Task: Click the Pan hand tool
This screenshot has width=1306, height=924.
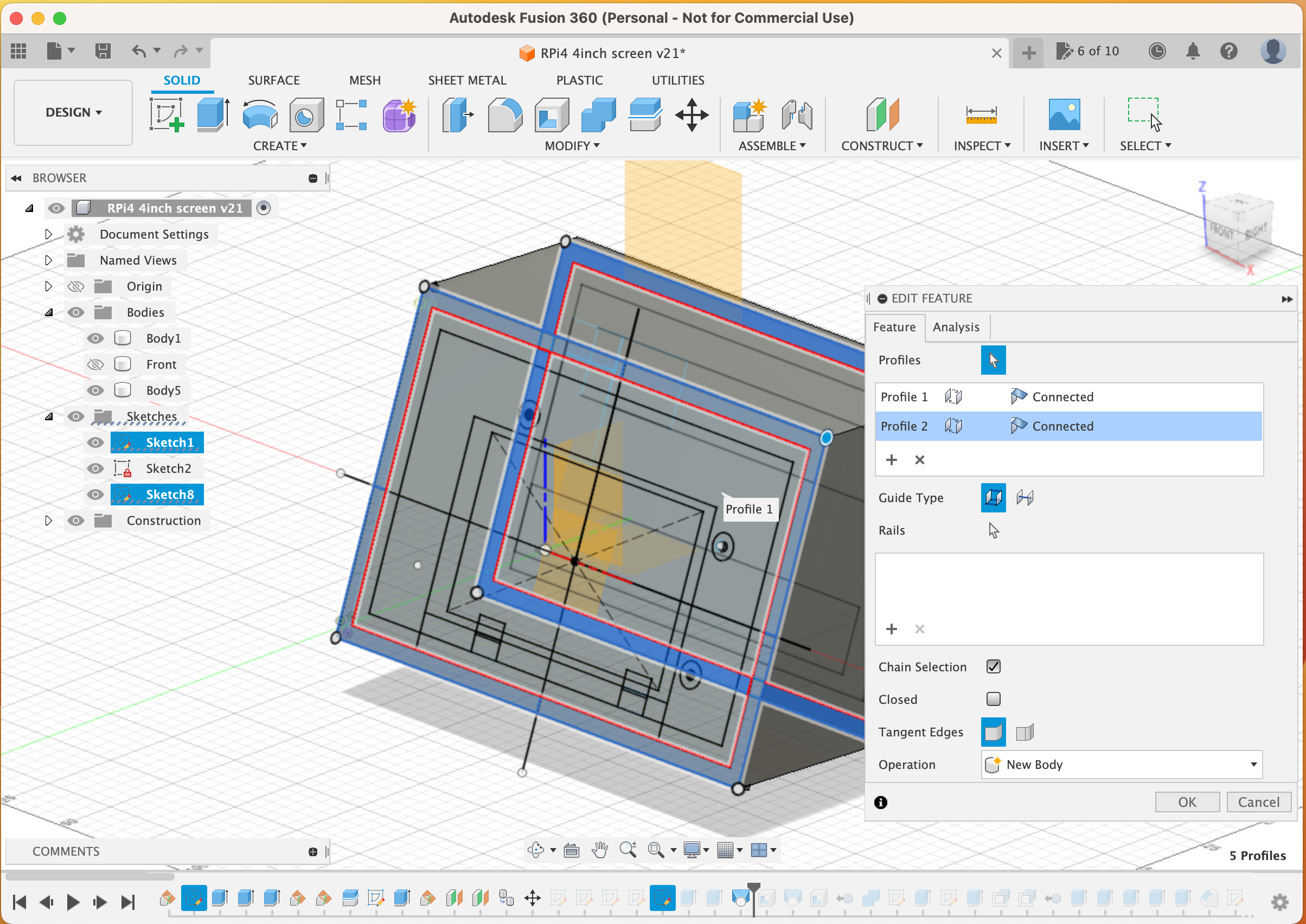Action: [600, 850]
